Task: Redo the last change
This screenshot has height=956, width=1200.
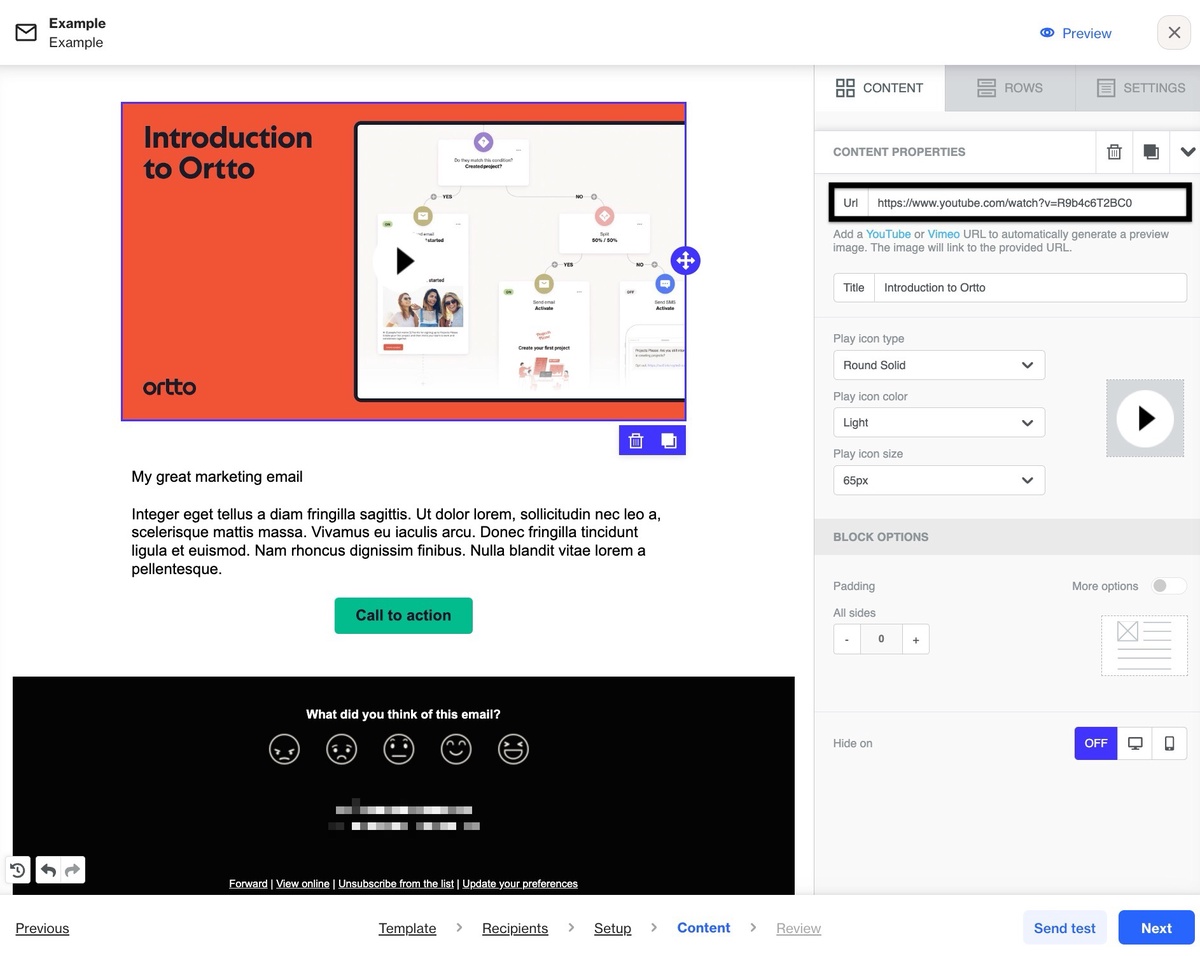Action: pyautogui.click(x=72, y=870)
